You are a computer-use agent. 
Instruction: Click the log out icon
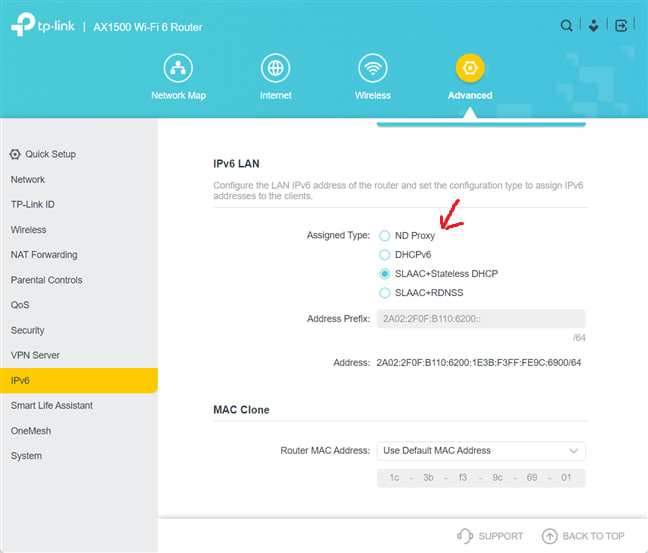(622, 26)
